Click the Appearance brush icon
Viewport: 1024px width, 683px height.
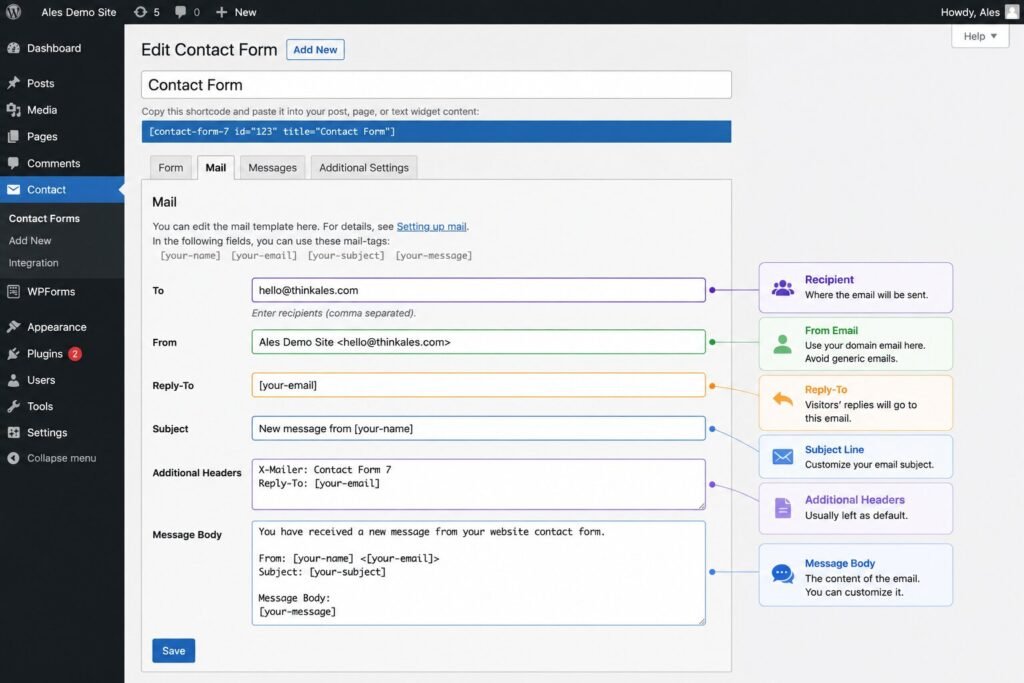pyautogui.click(x=13, y=326)
